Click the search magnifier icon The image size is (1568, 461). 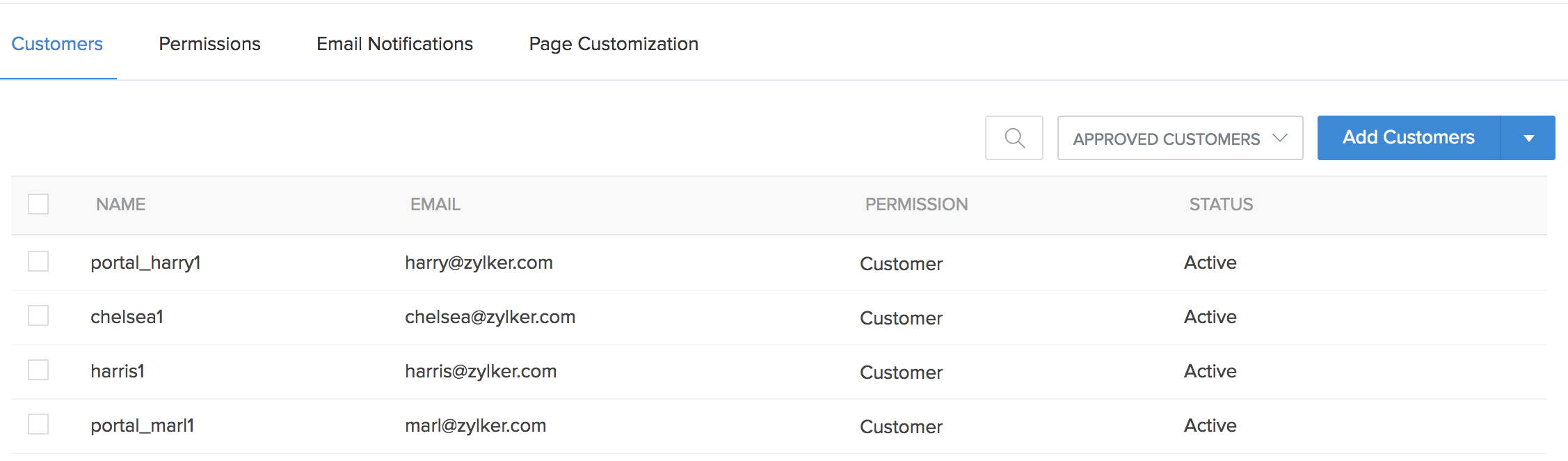click(1014, 138)
